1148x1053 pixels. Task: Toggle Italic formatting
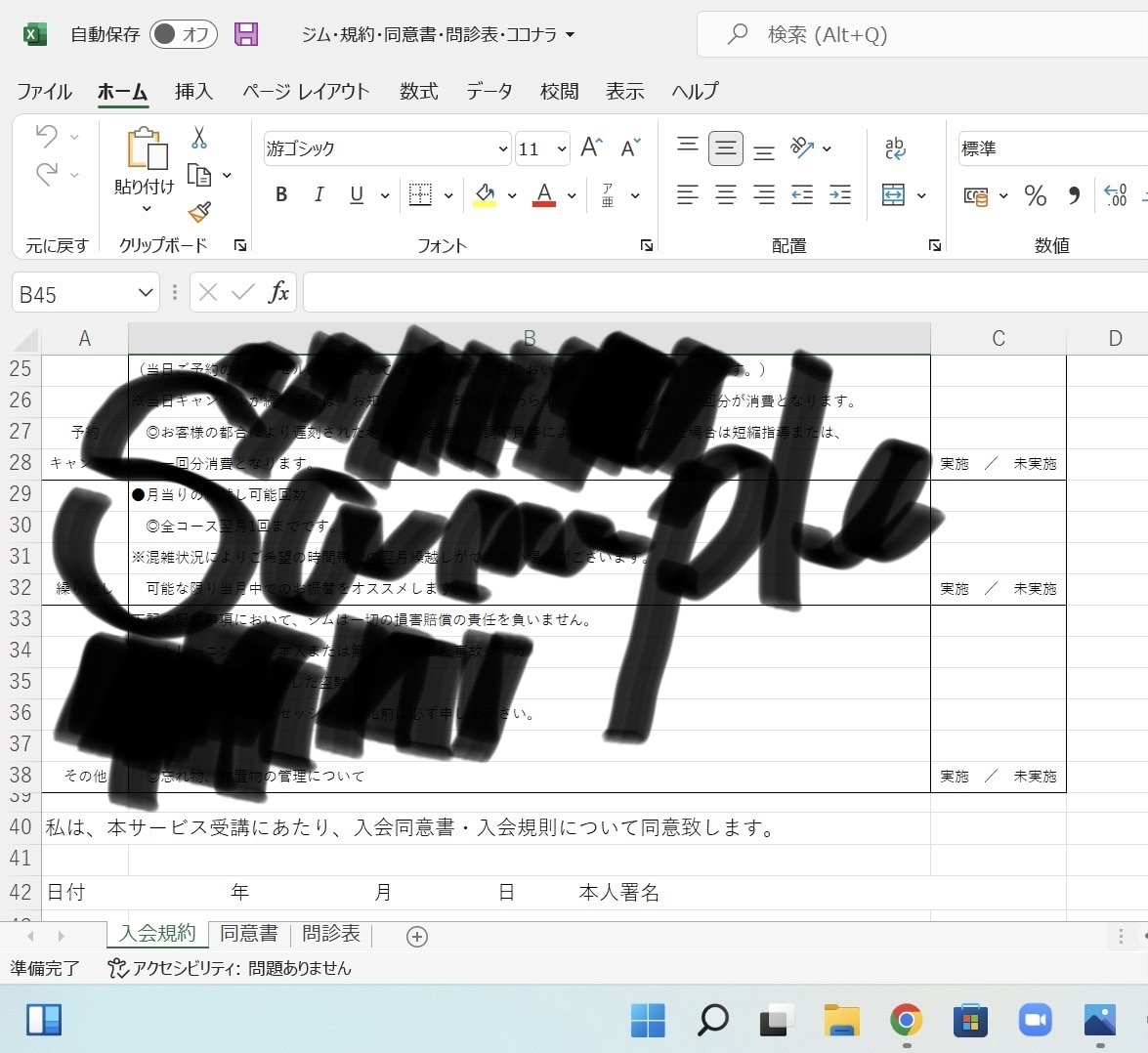(319, 194)
